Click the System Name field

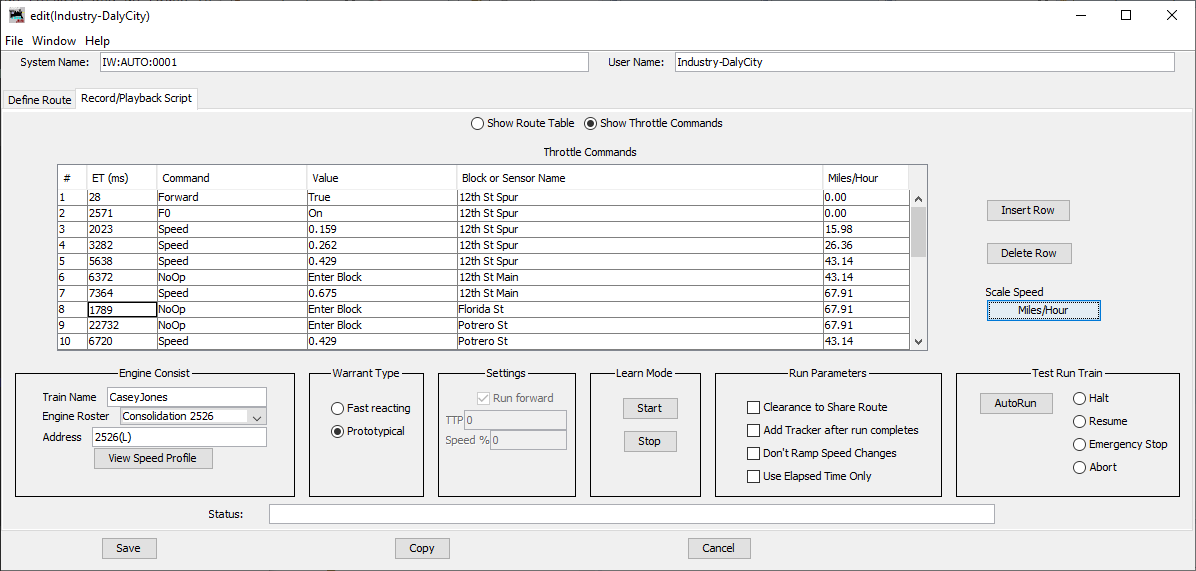tap(344, 63)
